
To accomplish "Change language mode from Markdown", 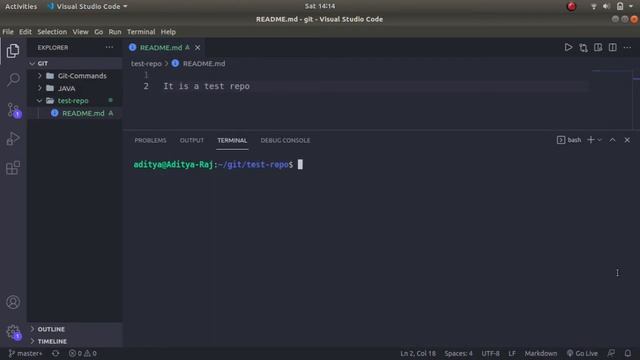I will (x=540, y=353).
